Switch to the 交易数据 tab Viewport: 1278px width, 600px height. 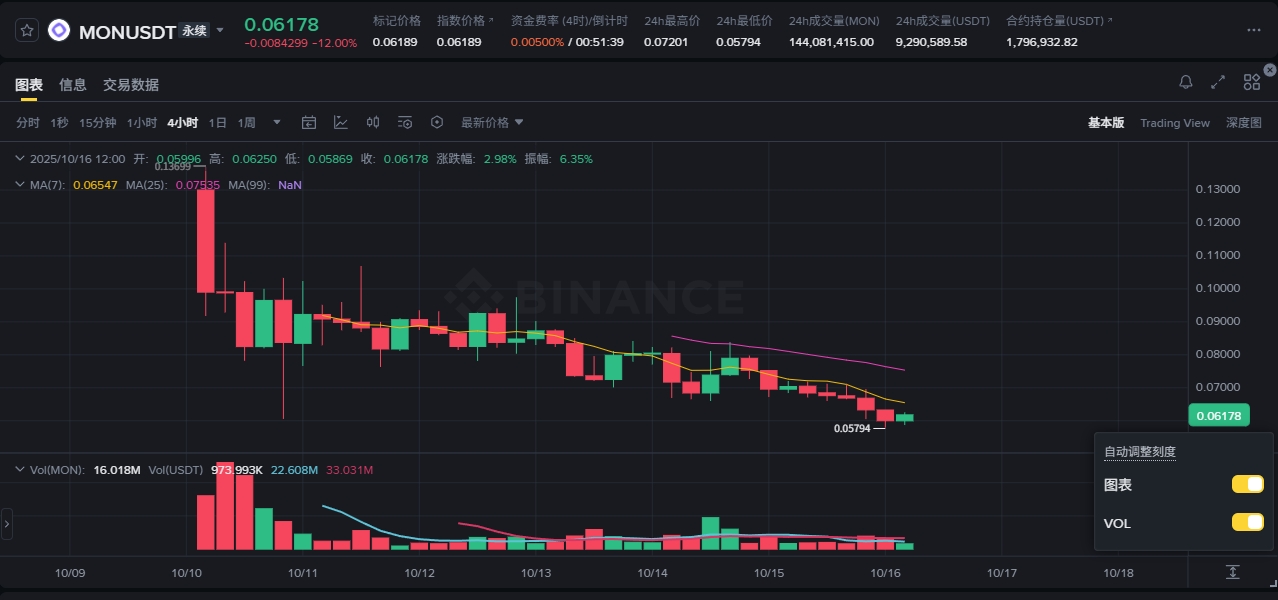[x=131, y=85]
